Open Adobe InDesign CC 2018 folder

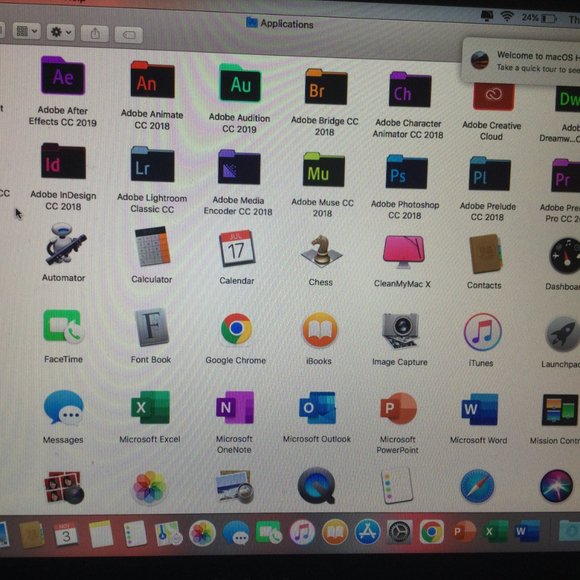63,161
